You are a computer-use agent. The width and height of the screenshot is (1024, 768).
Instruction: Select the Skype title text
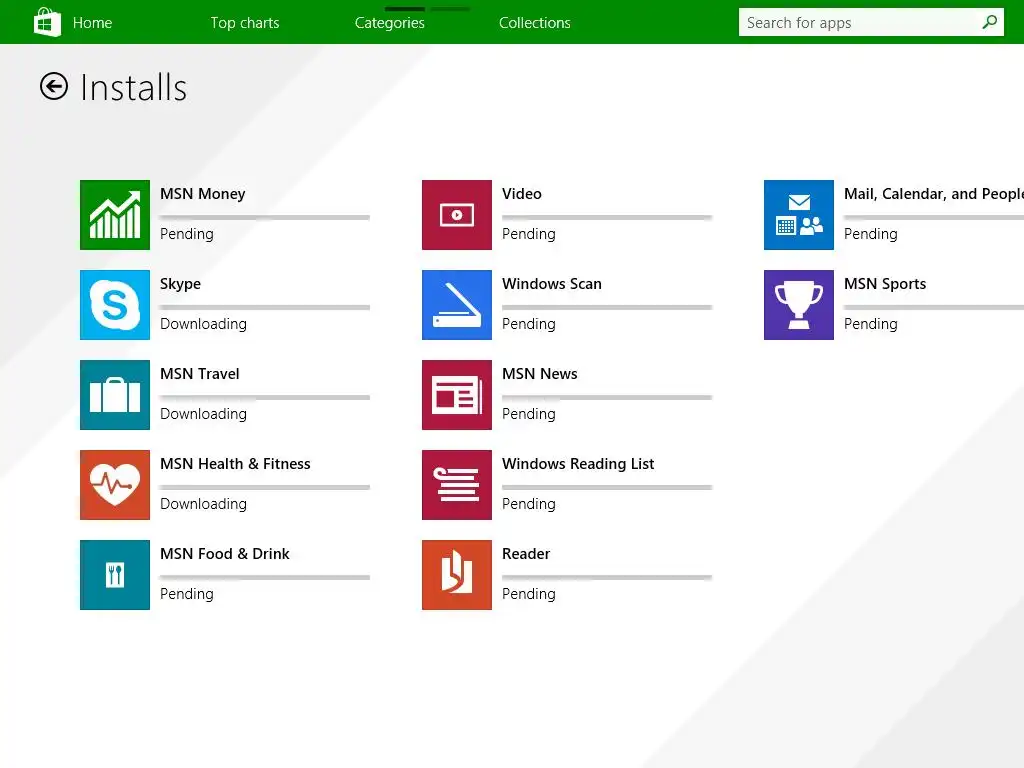click(180, 284)
